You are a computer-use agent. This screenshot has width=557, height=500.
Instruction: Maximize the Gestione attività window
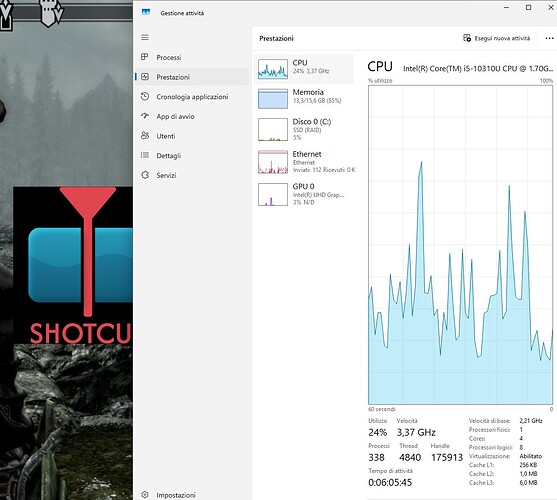(529, 7)
